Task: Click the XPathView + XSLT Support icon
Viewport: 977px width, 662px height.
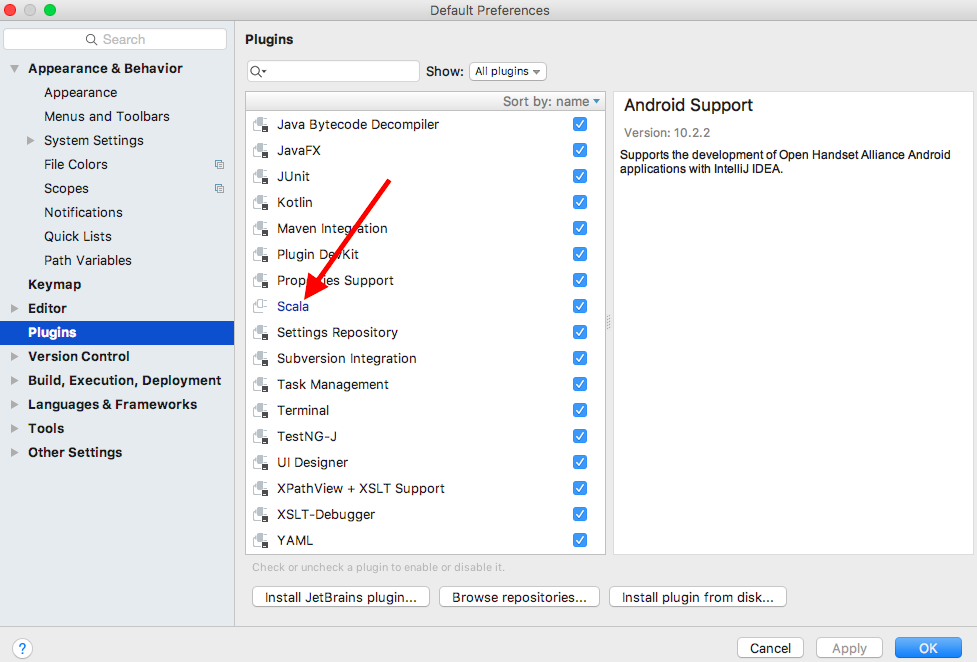Action: 260,488
